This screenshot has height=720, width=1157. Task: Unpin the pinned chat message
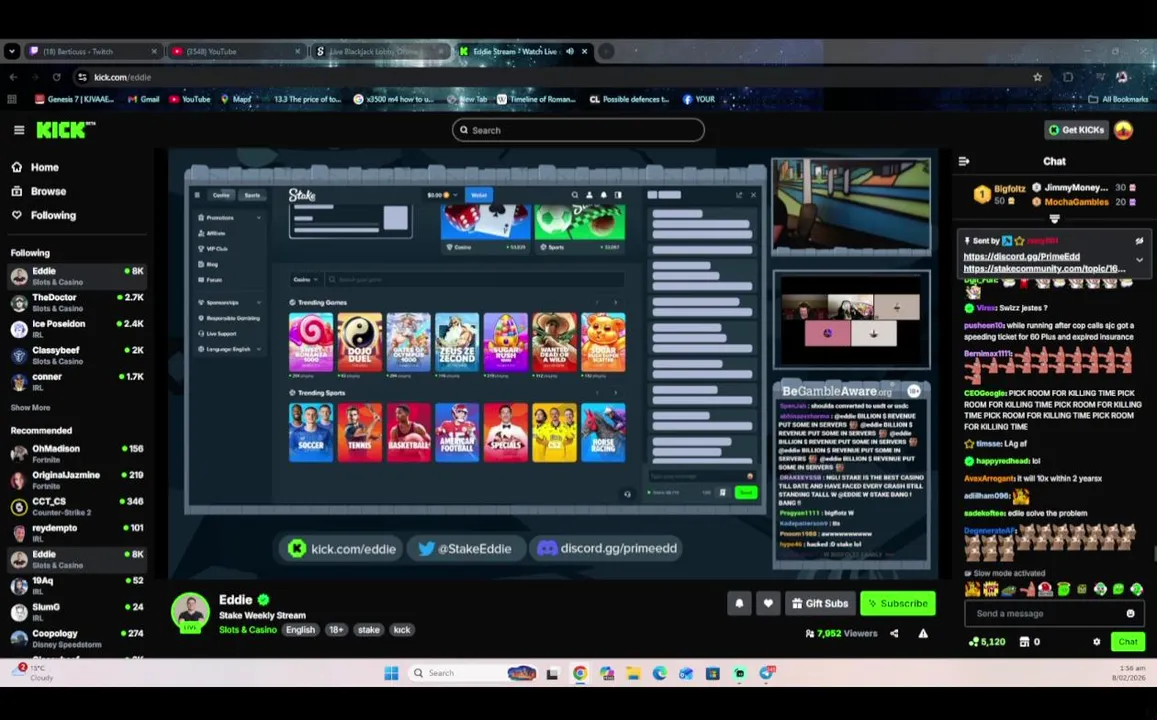click(x=1139, y=240)
